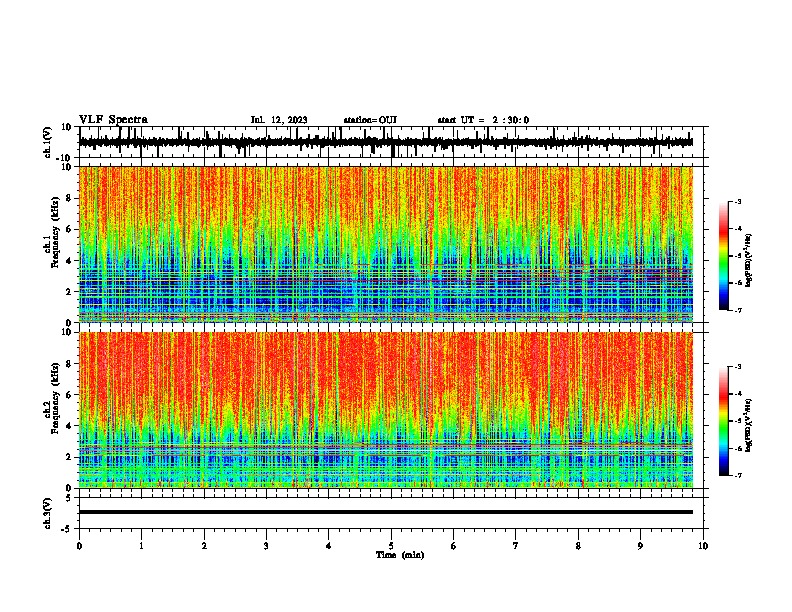Viewport: 792px width, 612px height.
Task: Click the "-7" label on ch.1 color bar
Action: tap(737, 310)
